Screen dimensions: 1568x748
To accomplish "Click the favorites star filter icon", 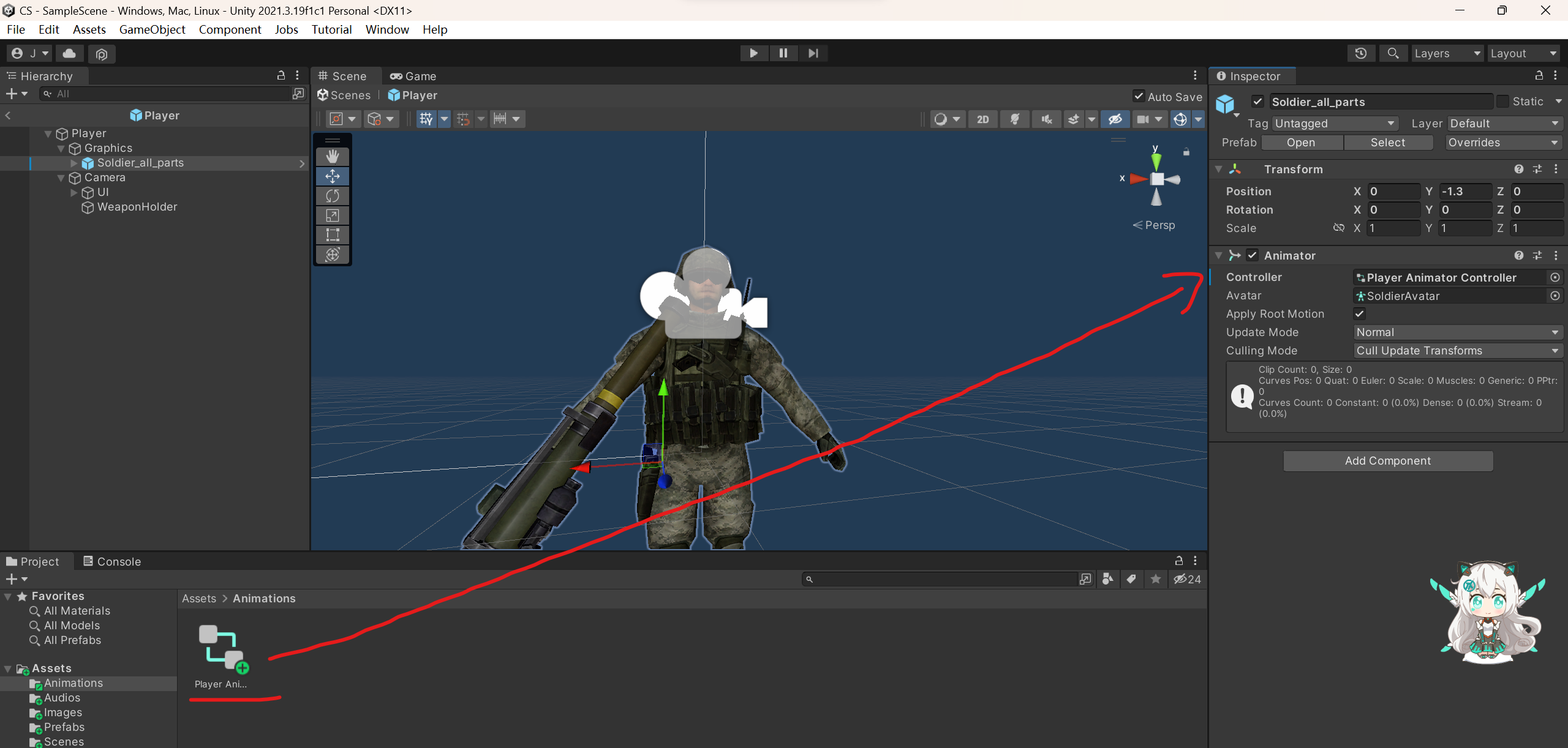I will [1155, 579].
